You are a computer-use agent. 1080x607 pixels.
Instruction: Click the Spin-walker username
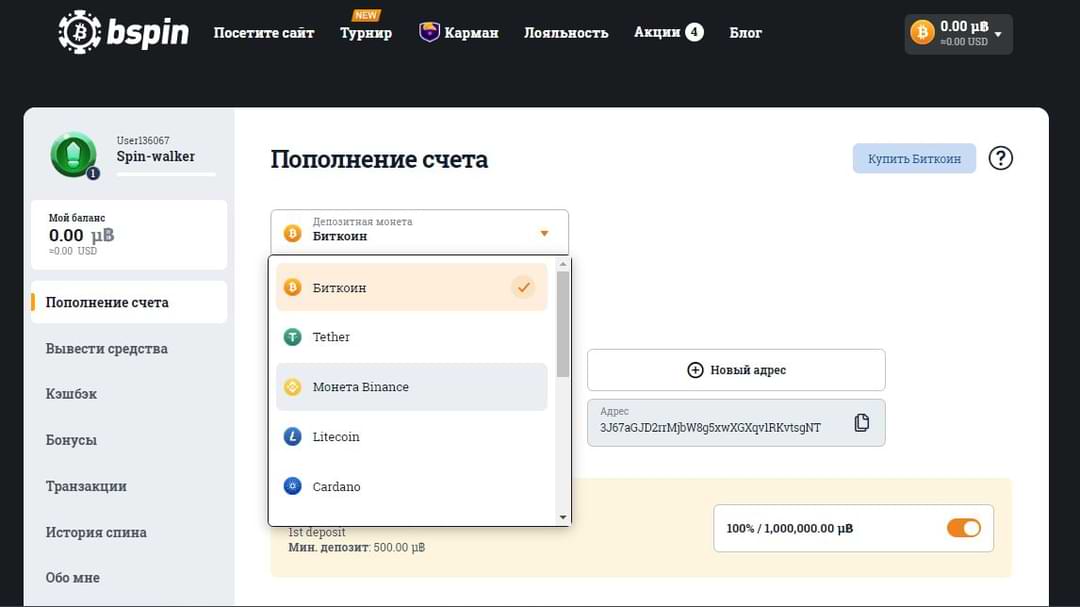pos(156,156)
